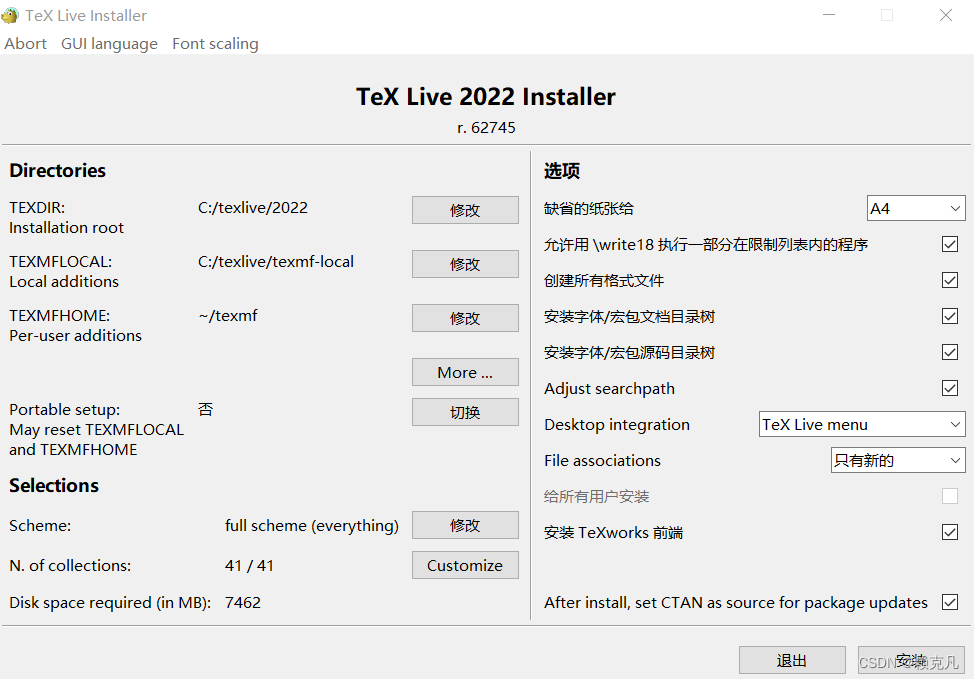Uncheck the CTAN package updates option
This screenshot has height=679, width=974.
949,602
